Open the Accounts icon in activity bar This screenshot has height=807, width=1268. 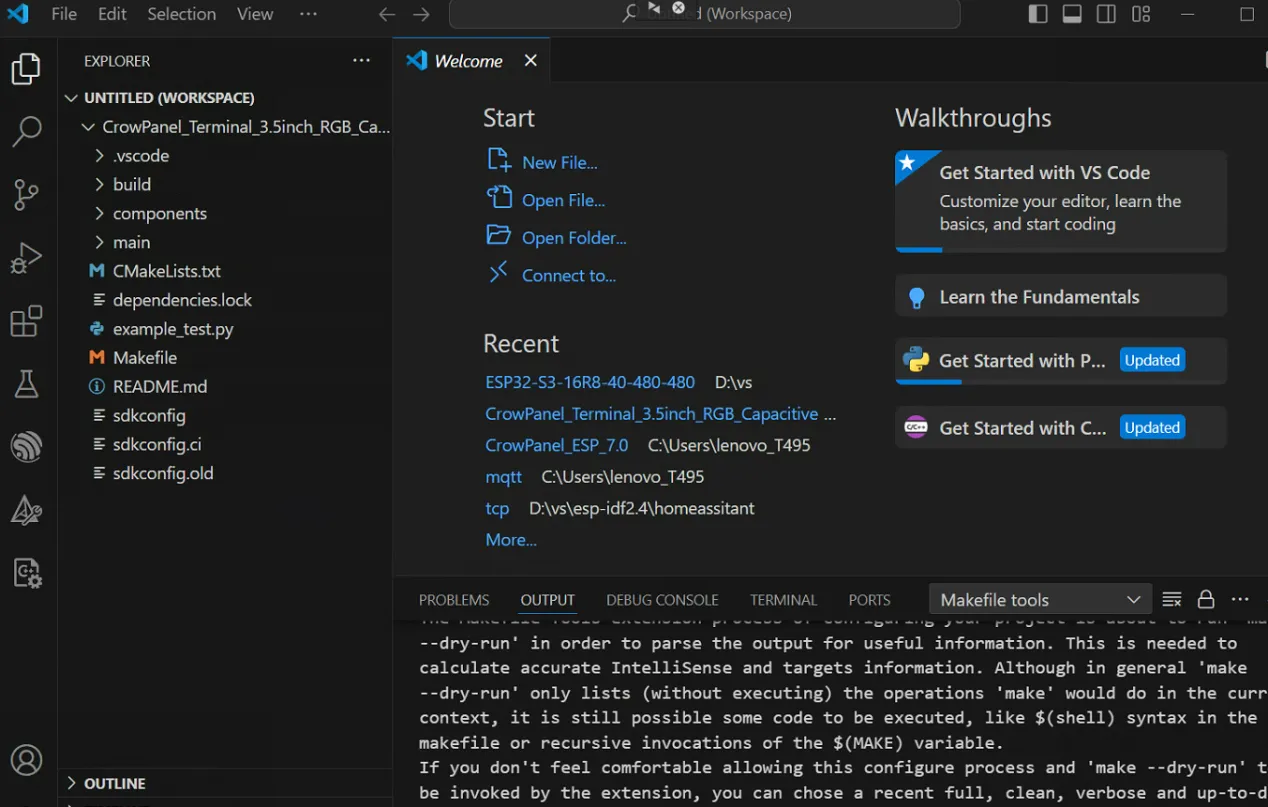[27, 760]
